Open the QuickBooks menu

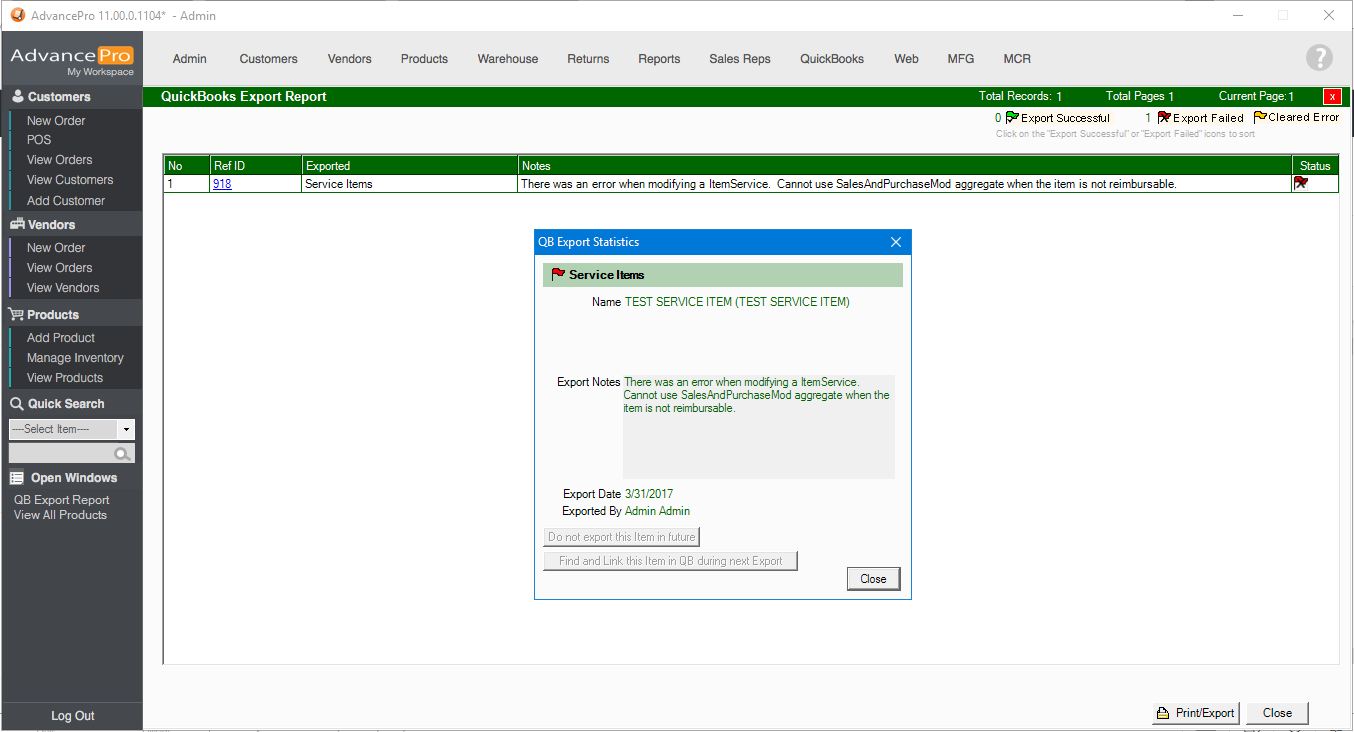pyautogui.click(x=831, y=59)
